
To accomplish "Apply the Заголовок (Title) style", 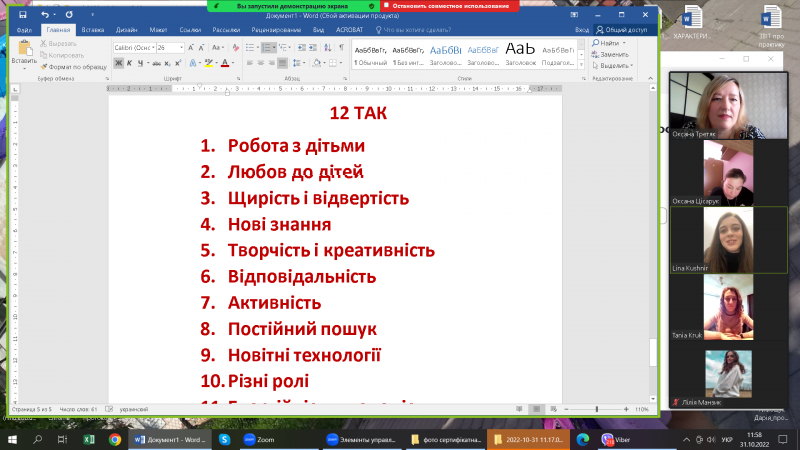I will pos(520,55).
